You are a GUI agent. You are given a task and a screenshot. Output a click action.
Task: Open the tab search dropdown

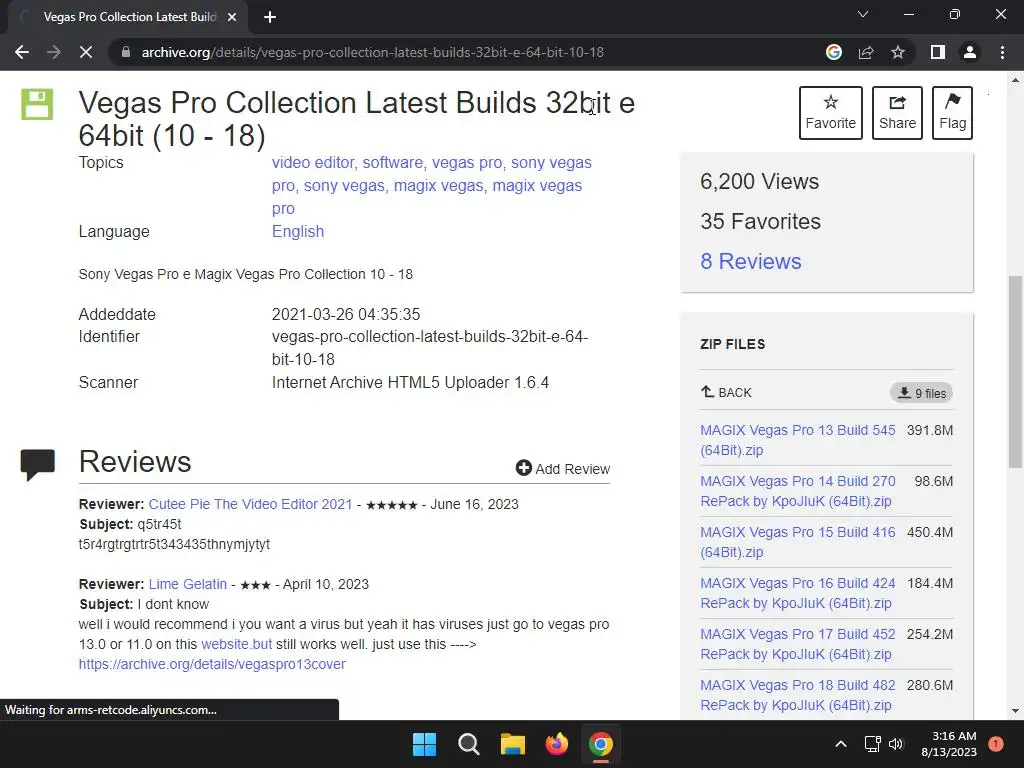[x=863, y=14]
